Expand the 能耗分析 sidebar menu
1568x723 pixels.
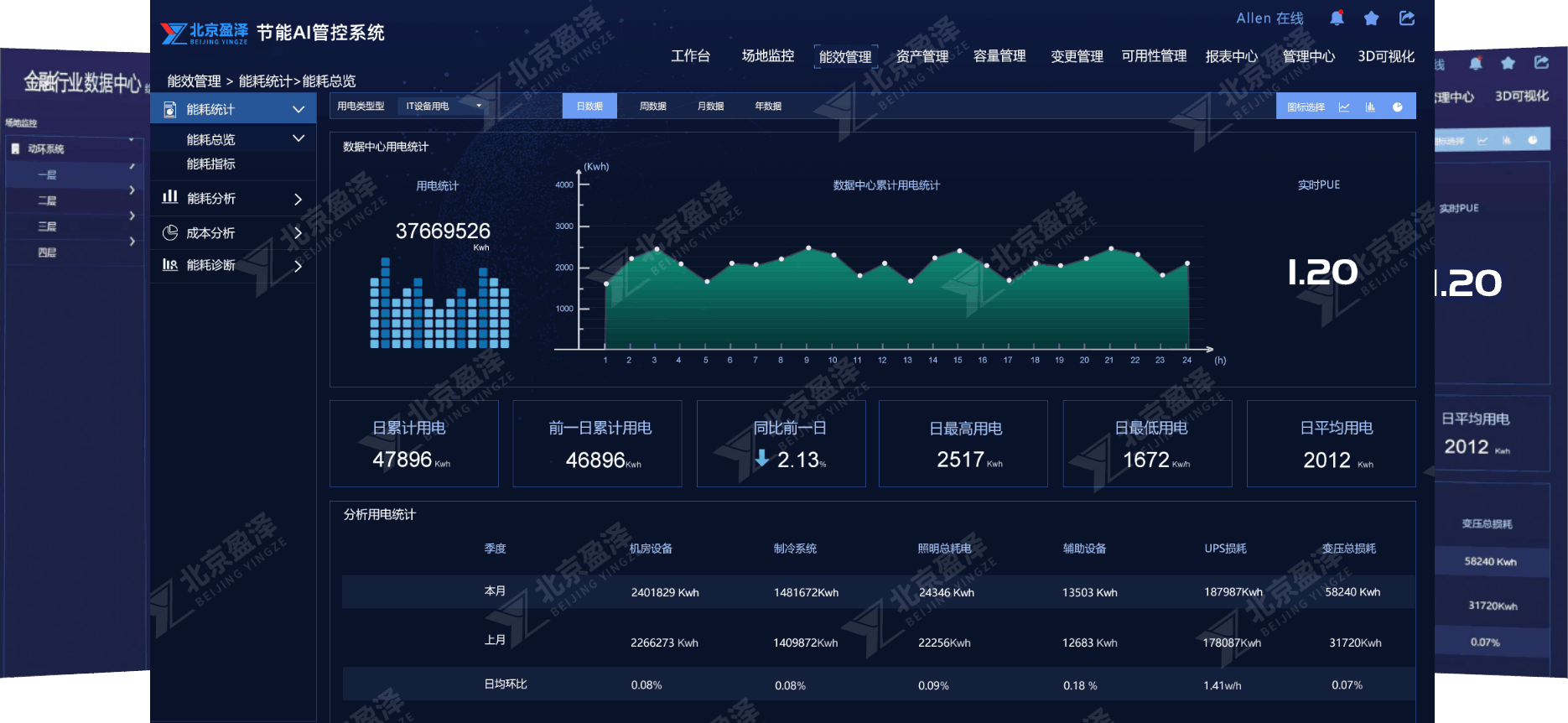297,199
